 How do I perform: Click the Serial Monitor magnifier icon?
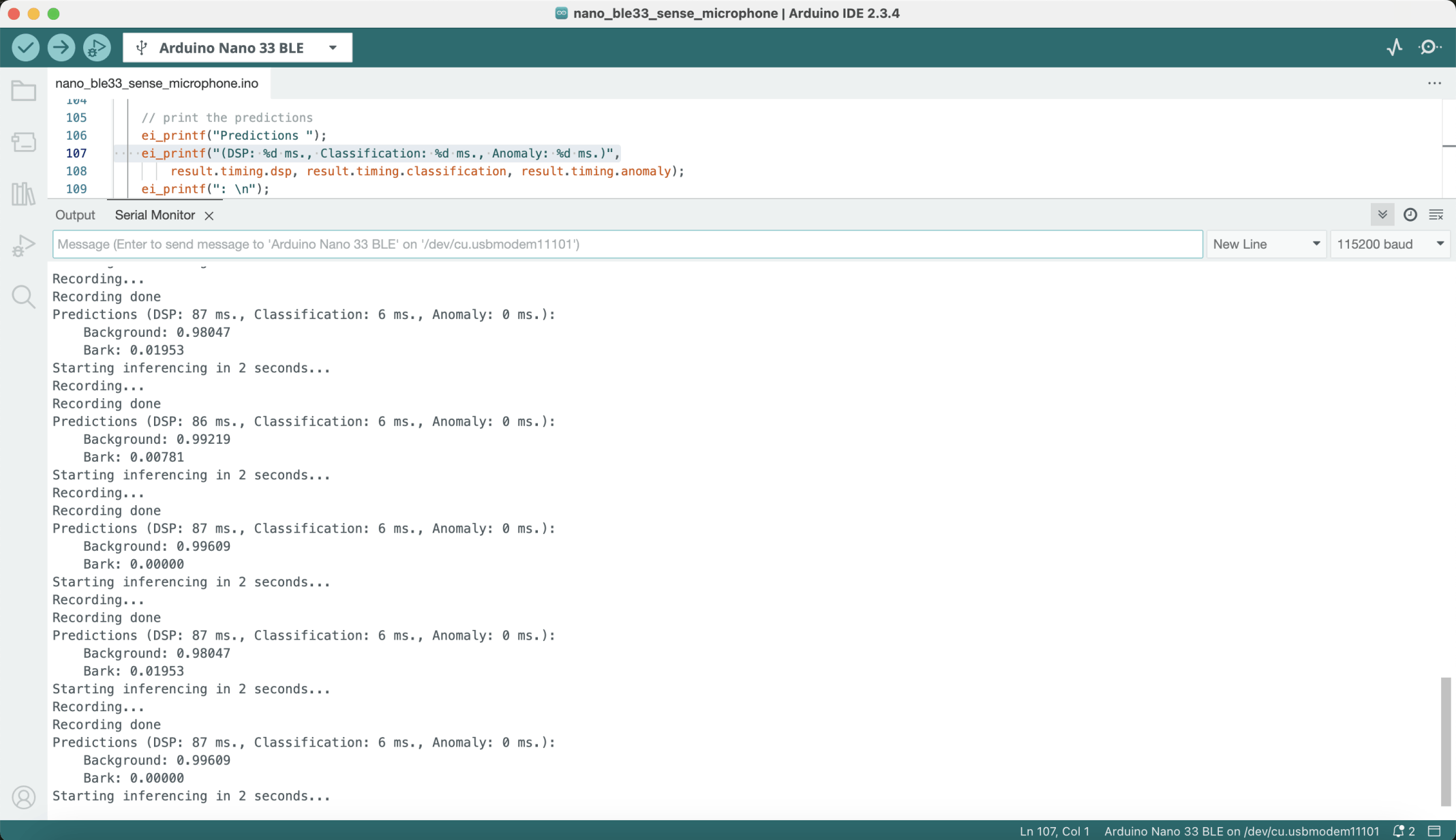[1429, 48]
